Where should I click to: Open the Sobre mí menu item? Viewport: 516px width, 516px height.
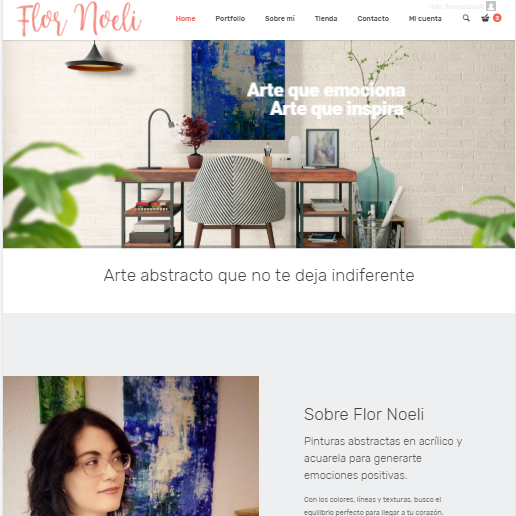tap(280, 19)
